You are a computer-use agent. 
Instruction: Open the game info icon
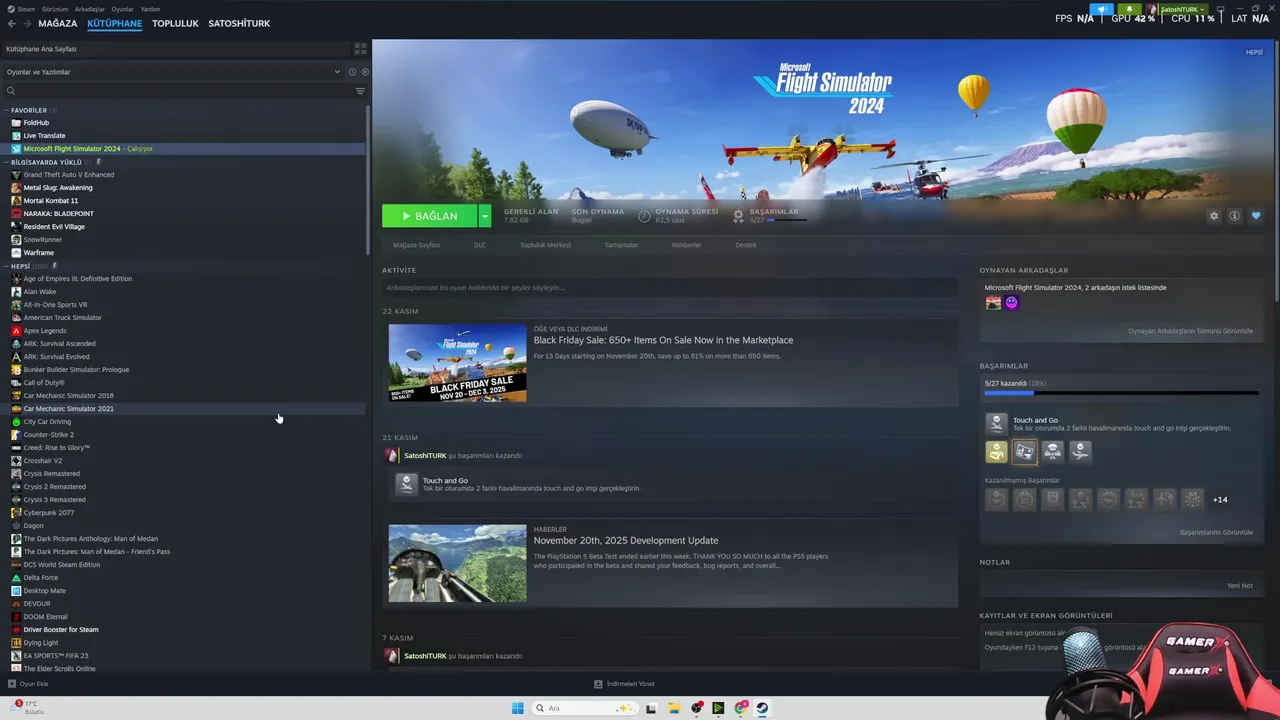[1235, 216]
